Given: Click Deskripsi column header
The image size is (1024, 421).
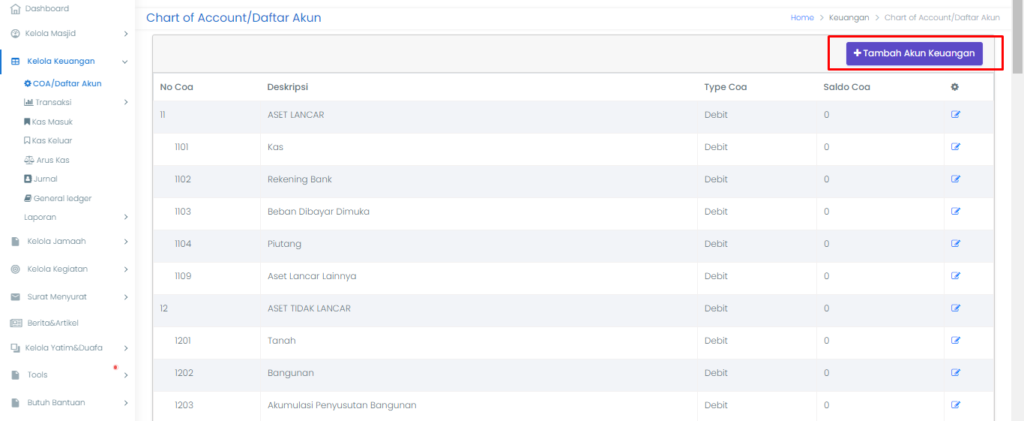Looking at the screenshot, I should (285, 87).
